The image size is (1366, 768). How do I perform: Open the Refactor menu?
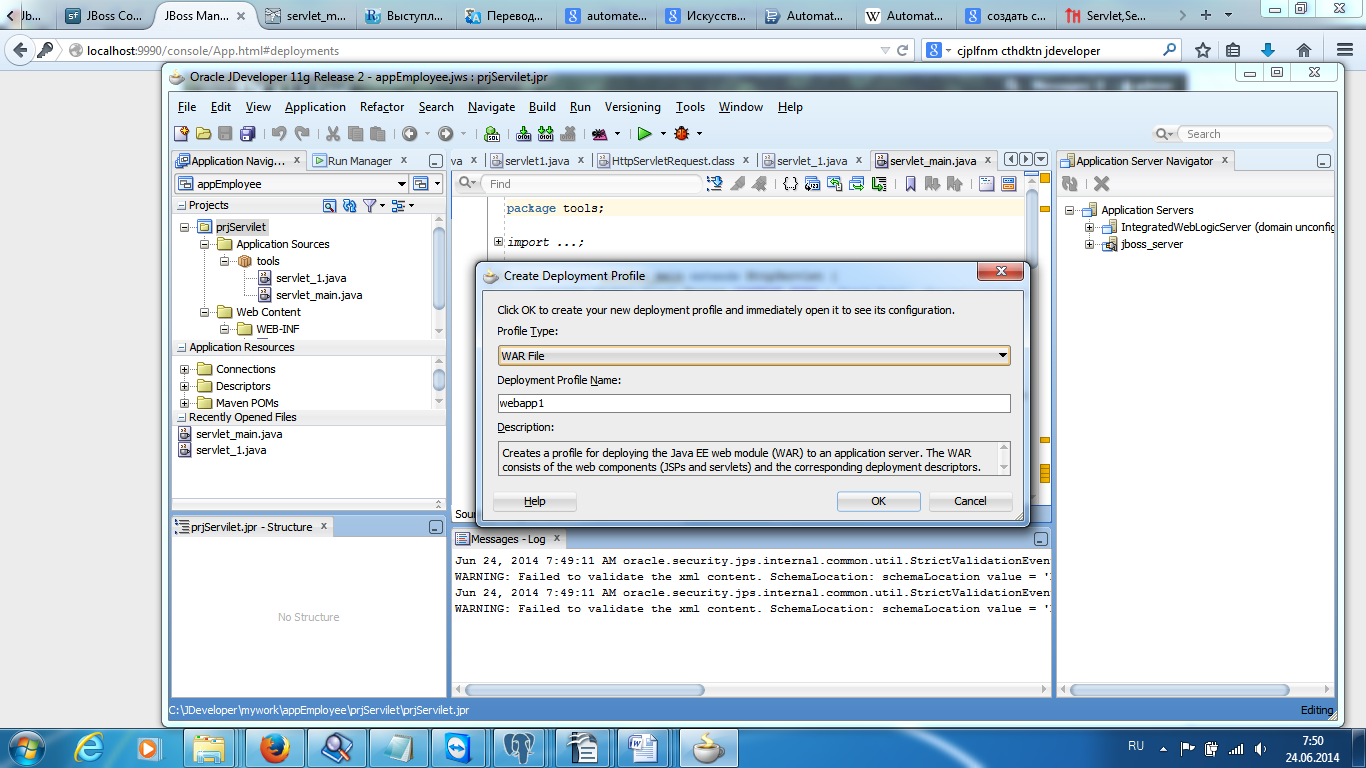382,107
